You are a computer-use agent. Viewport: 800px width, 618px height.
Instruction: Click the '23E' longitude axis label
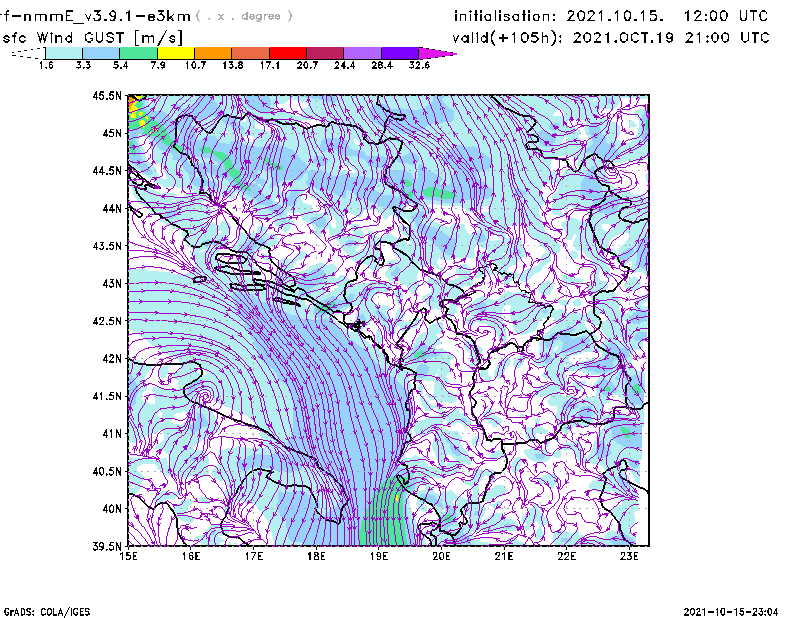coord(629,556)
